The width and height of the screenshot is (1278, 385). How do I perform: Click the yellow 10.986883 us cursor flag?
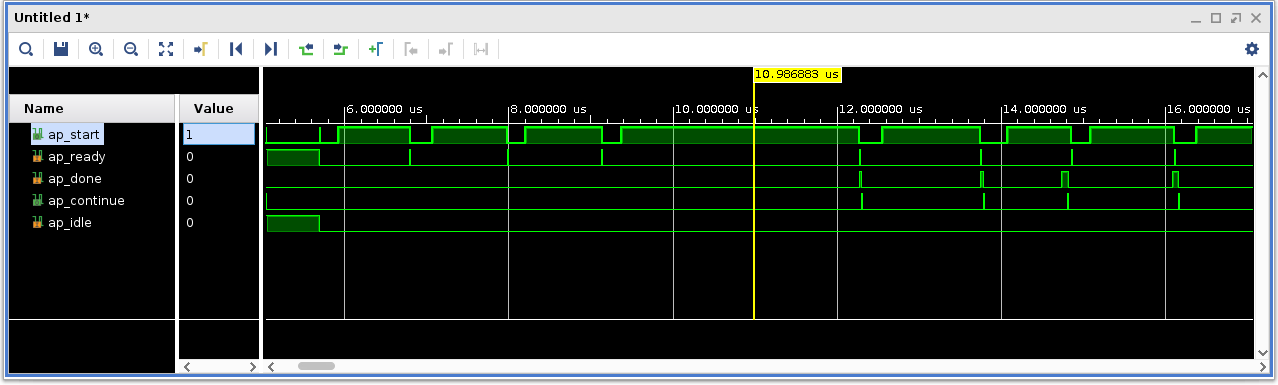click(797, 74)
